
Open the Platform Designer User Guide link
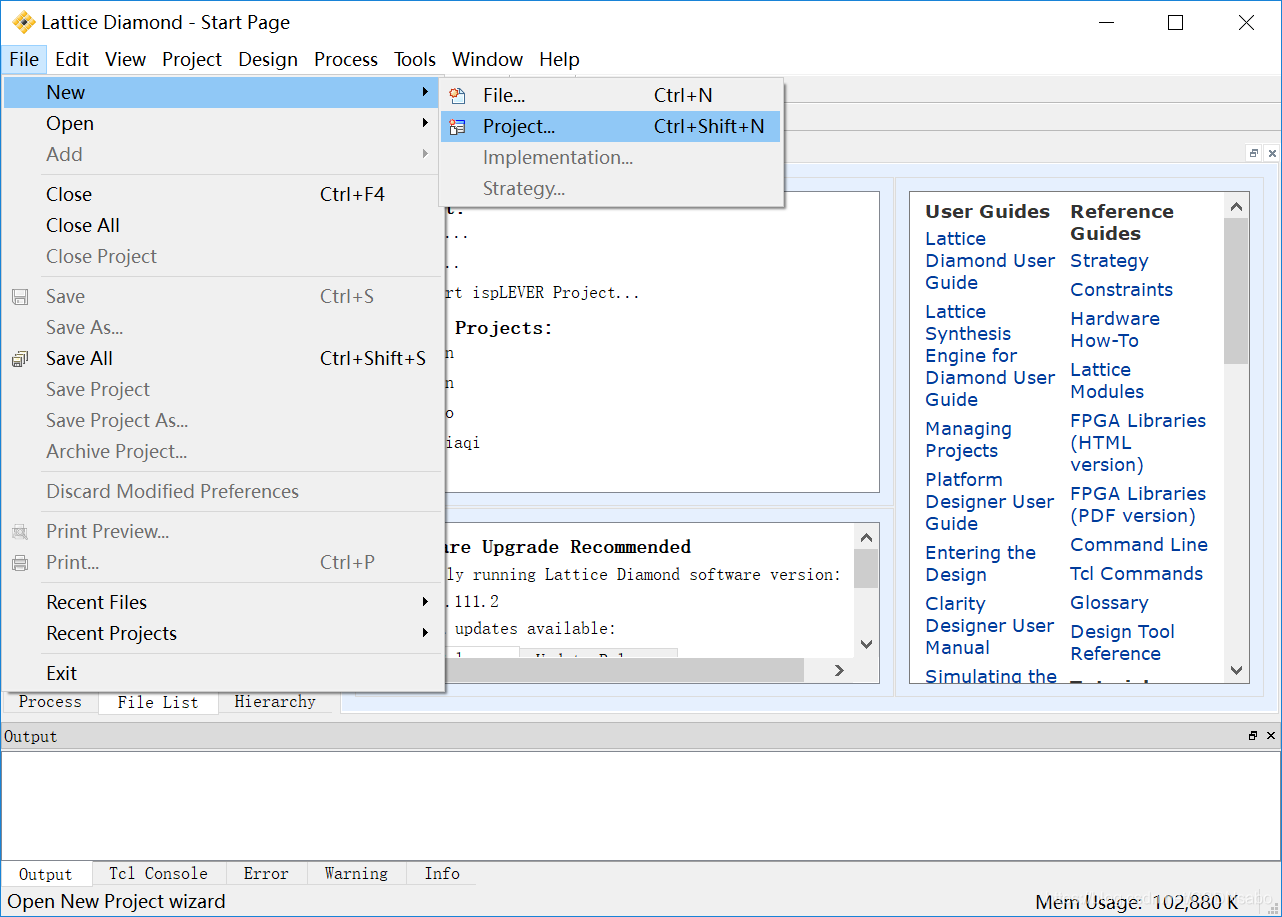pyautogui.click(x=990, y=502)
